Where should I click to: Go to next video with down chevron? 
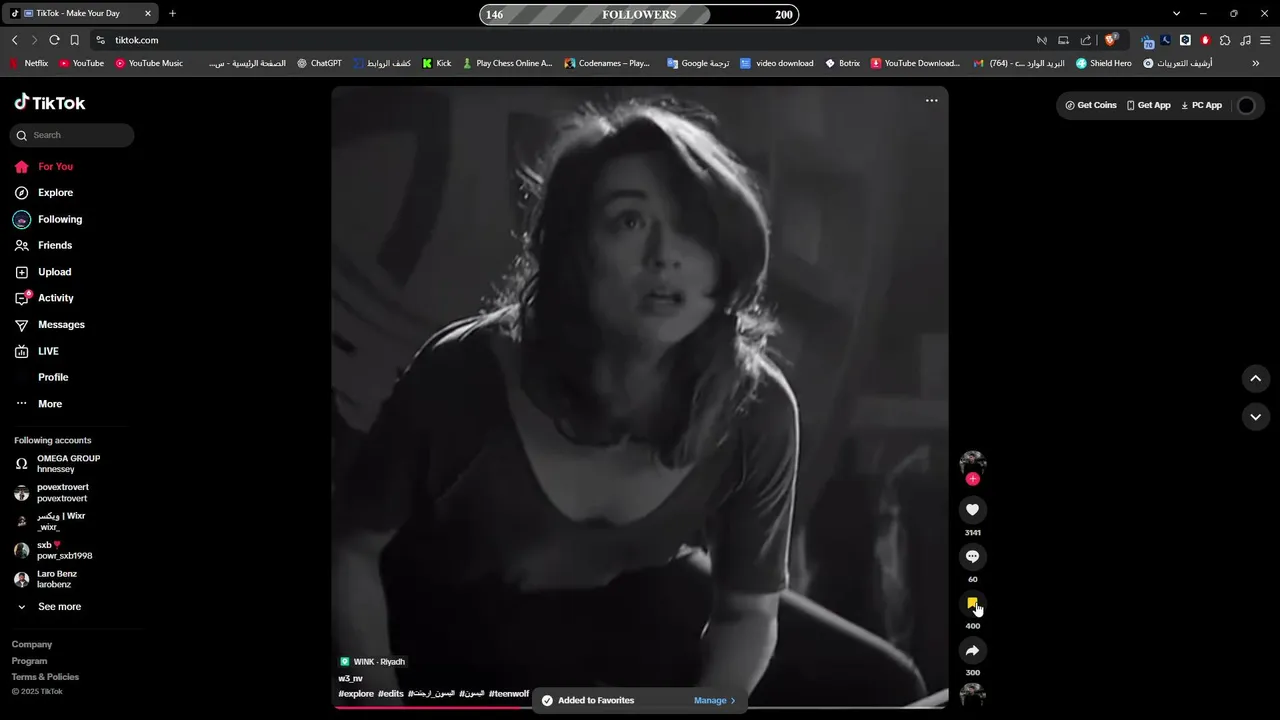[1256, 417]
